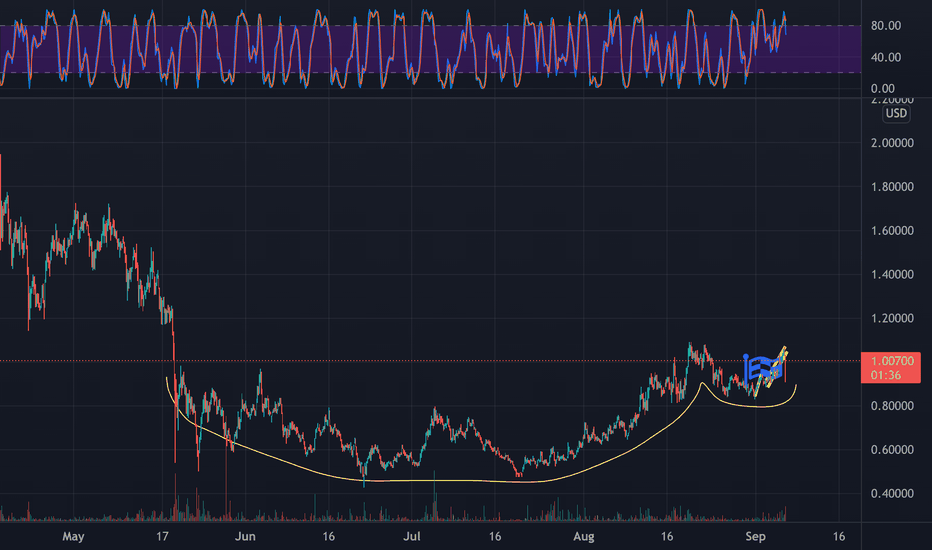
Task: Click the 40.00 oscillator scale label
Action: tap(886, 57)
